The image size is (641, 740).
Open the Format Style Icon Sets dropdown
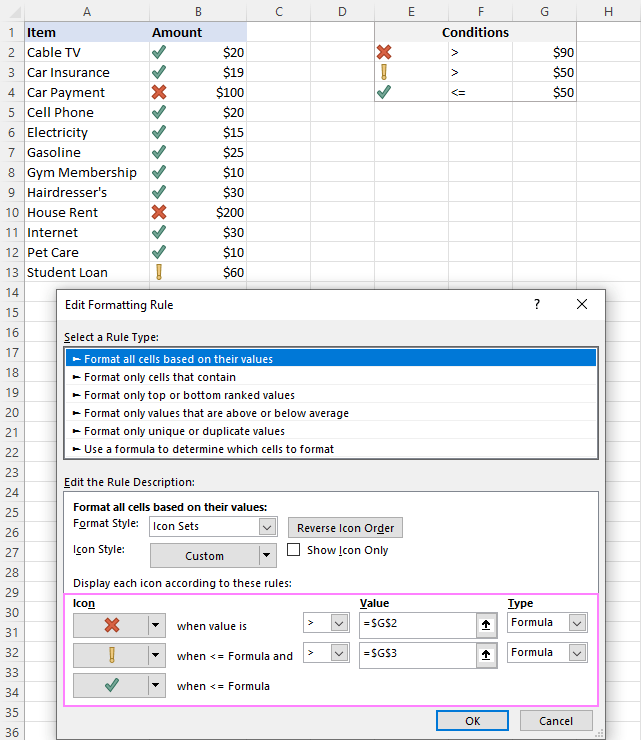[x=213, y=527]
